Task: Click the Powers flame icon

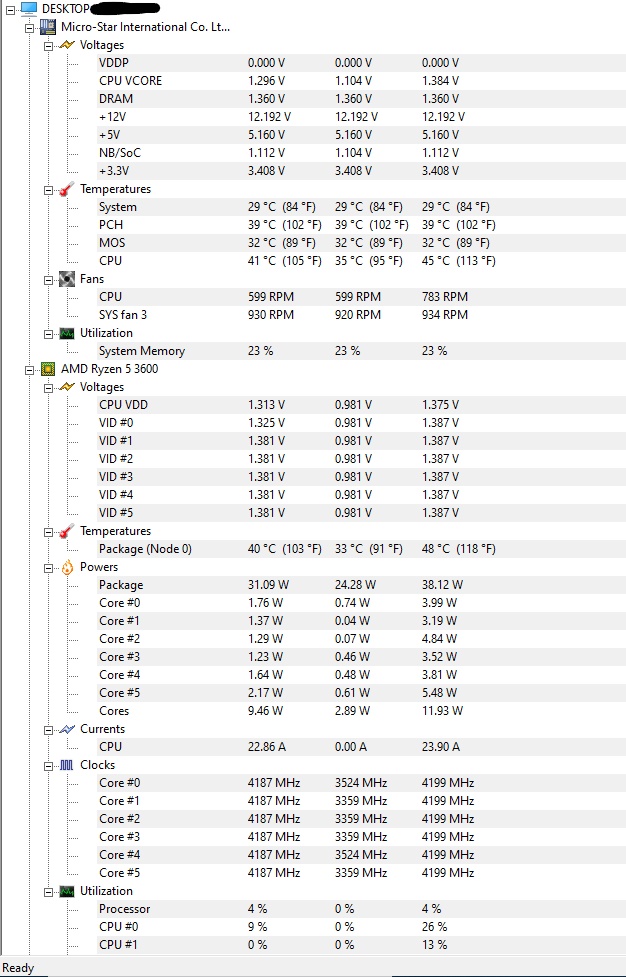Action: 65,567
